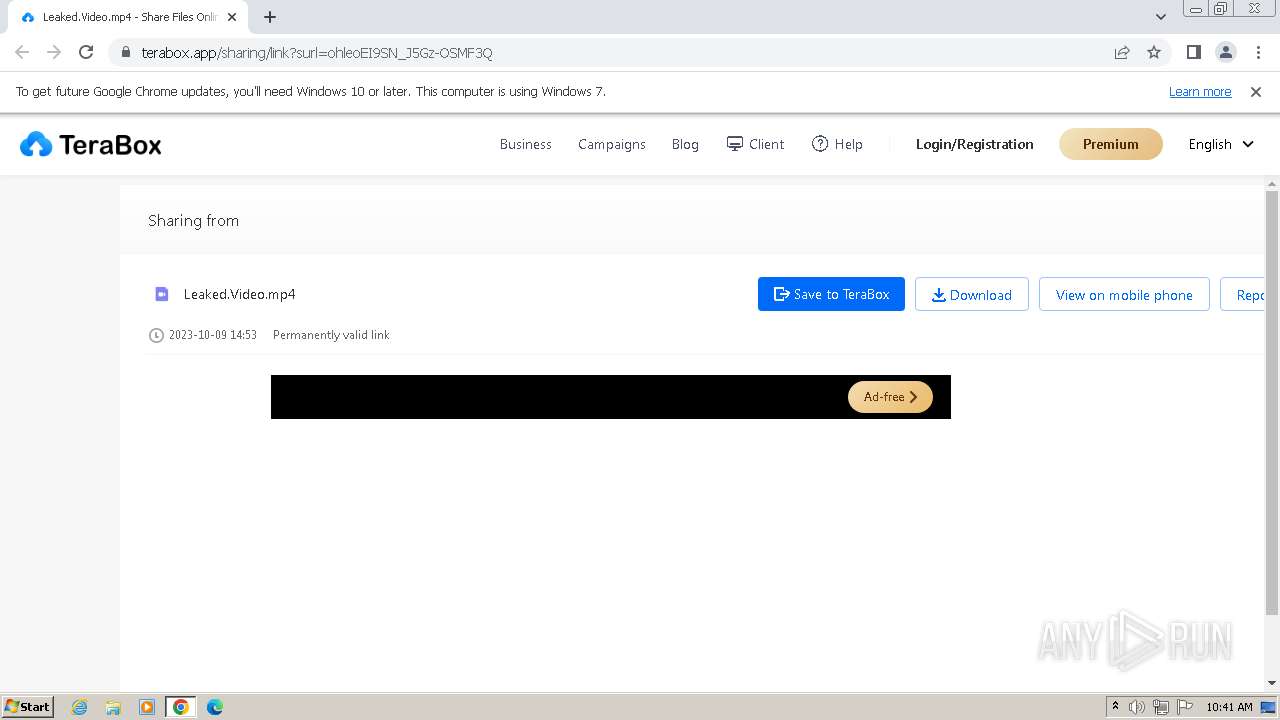
Task: Click the black advertisement banner
Action: pyautogui.click(x=611, y=397)
